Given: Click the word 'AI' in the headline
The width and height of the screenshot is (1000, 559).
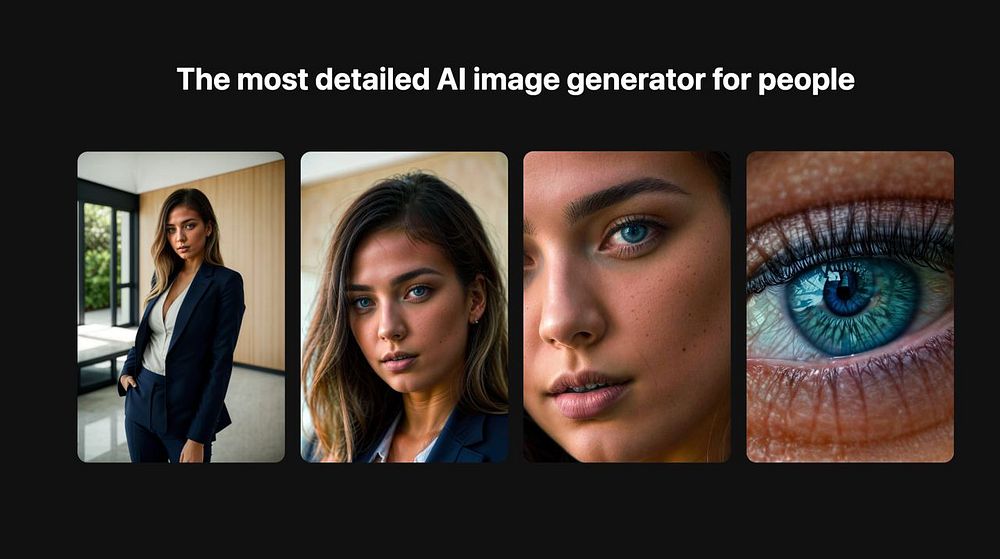Looking at the screenshot, I should (452, 79).
